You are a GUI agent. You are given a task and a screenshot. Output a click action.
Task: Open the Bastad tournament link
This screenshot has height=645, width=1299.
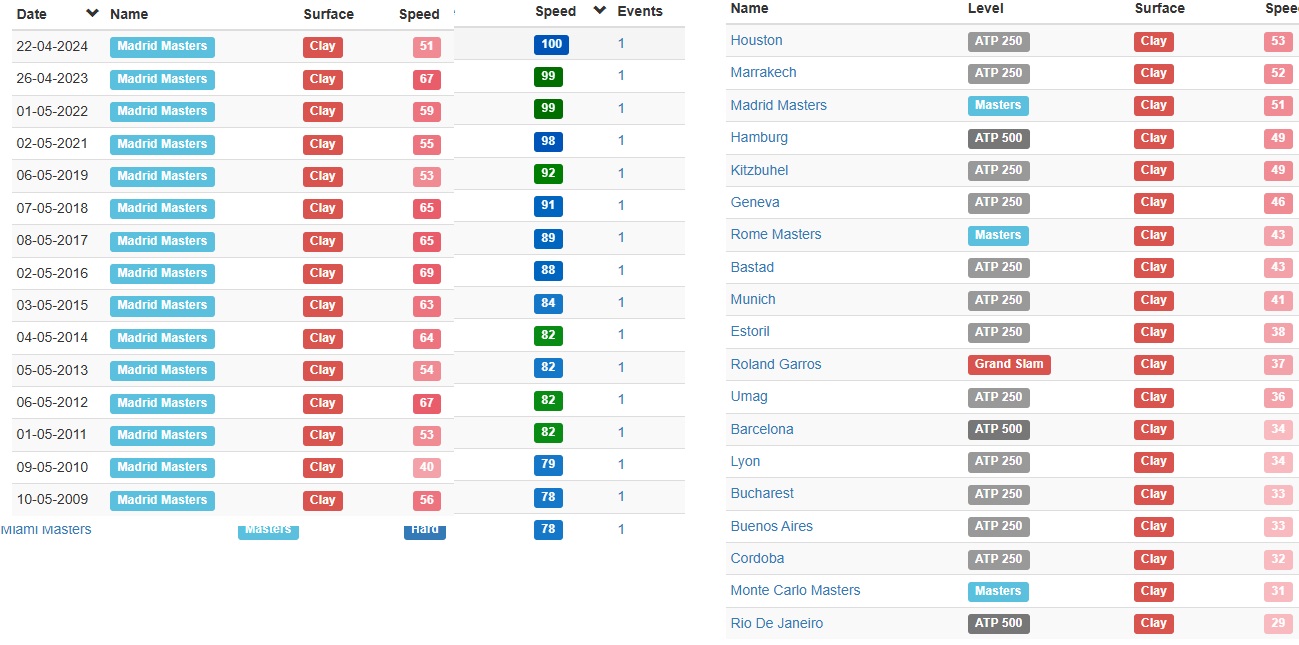(752, 267)
